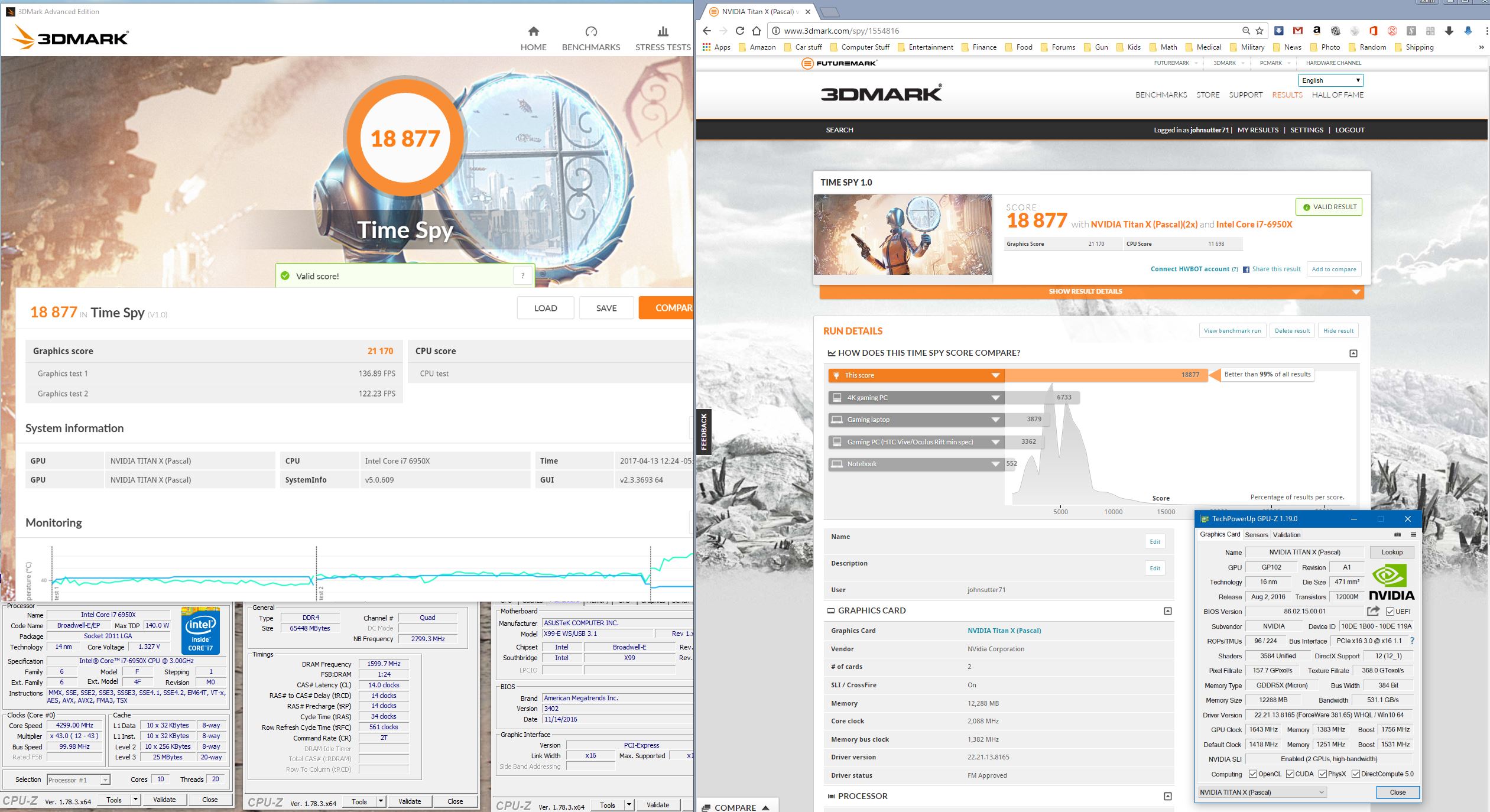This screenshot has height=812, width=1490.
Task: Click Connect HWBOT account link
Action: point(1190,269)
